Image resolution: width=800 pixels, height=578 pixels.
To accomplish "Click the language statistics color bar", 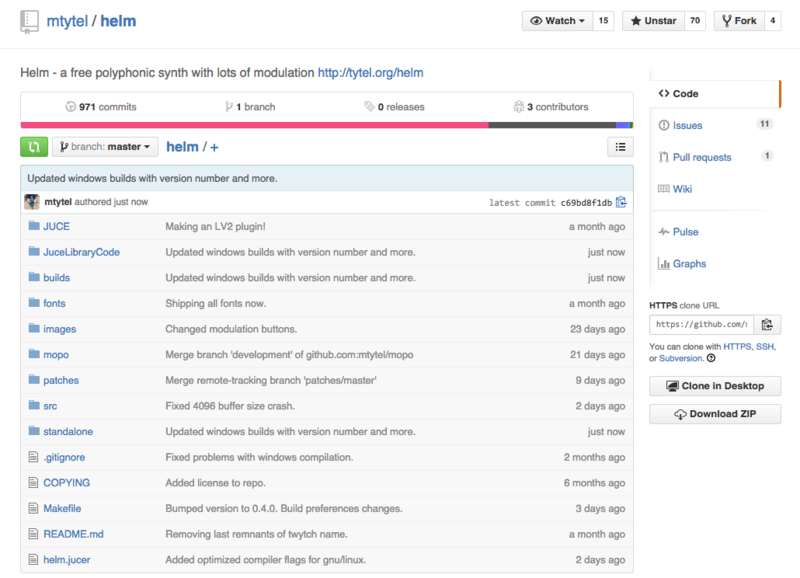I will pyautogui.click(x=326, y=125).
